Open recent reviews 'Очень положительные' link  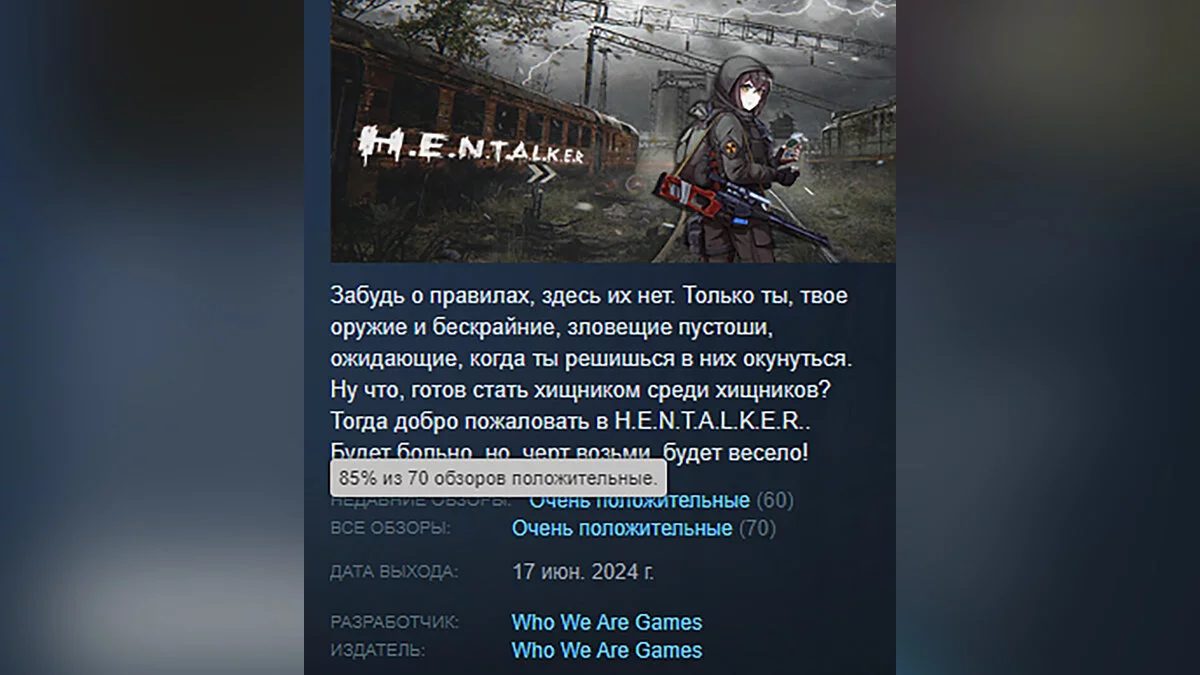(x=639, y=500)
